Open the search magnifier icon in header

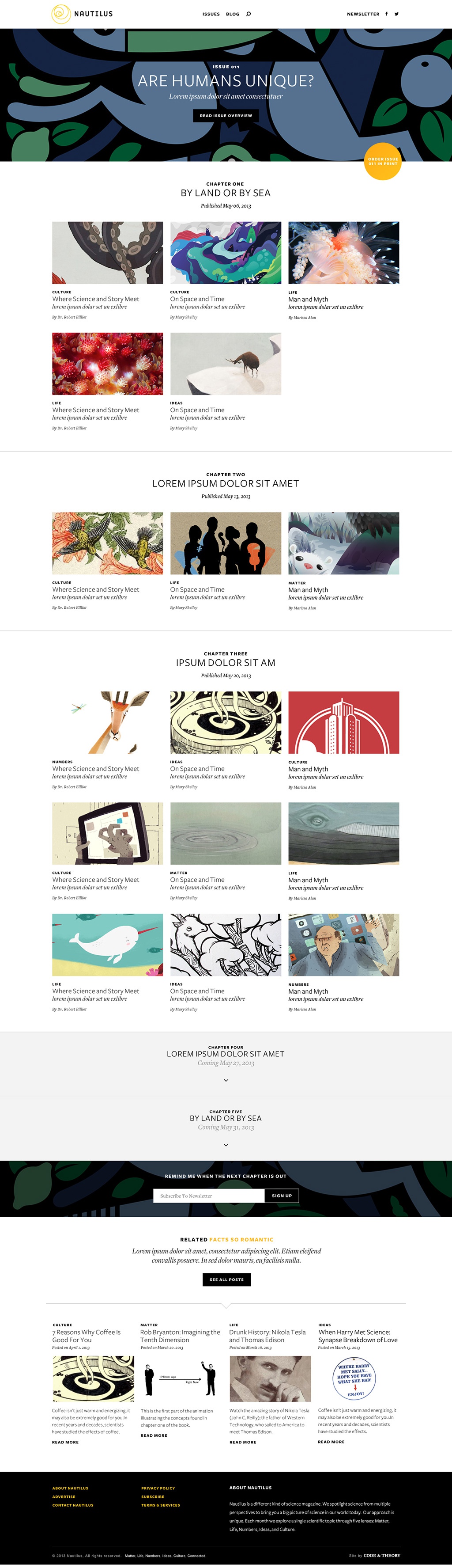pyautogui.click(x=248, y=14)
